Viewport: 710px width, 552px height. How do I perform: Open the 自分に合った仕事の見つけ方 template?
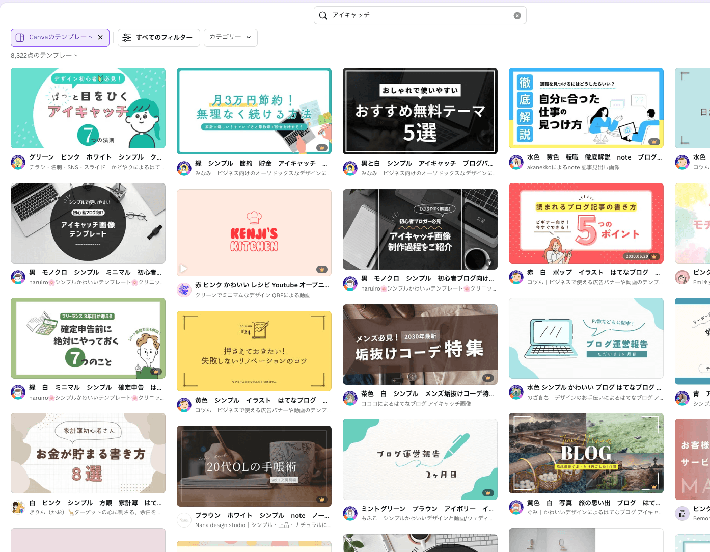coord(586,108)
